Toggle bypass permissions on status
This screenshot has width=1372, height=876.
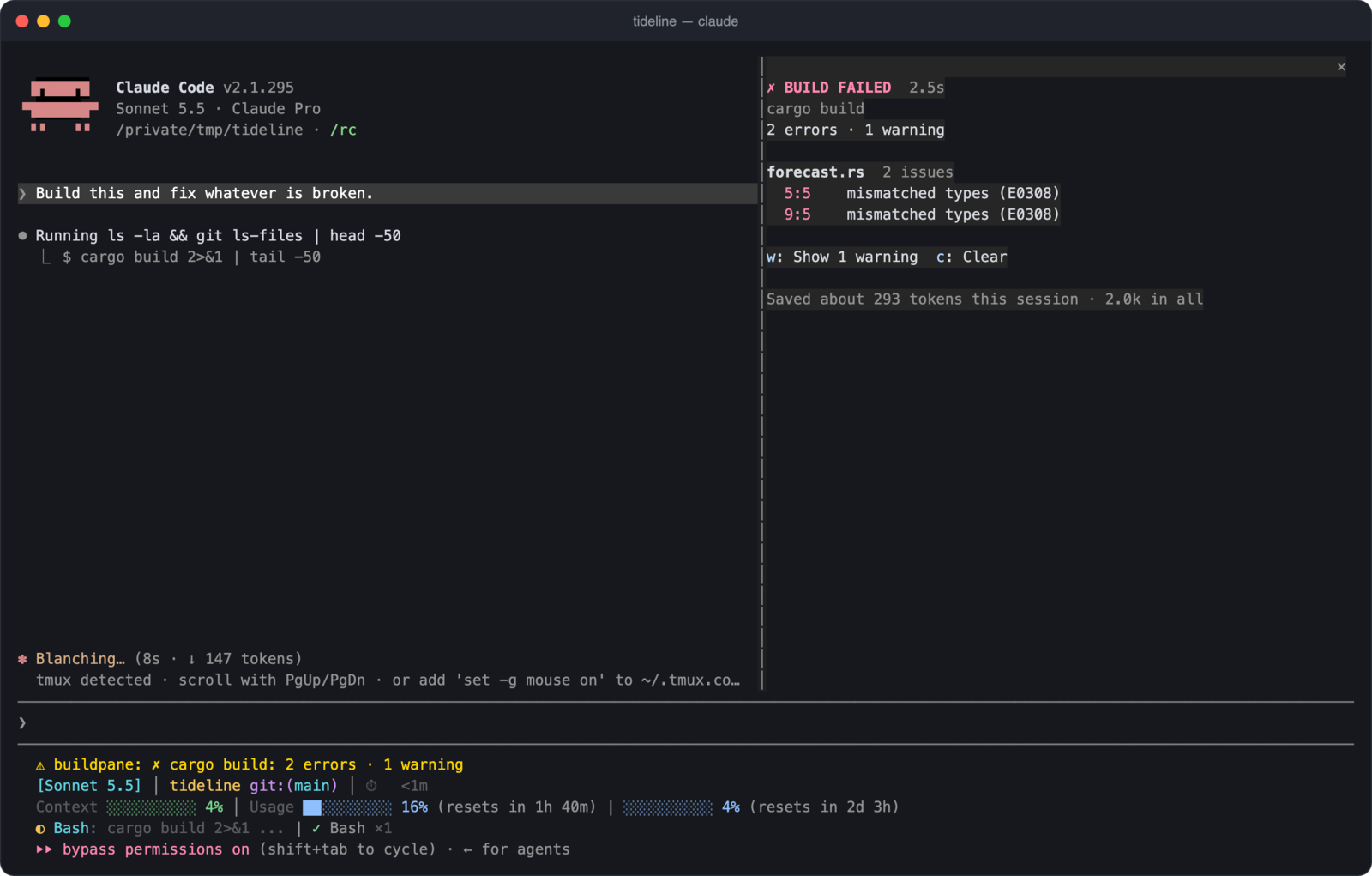coord(156,849)
